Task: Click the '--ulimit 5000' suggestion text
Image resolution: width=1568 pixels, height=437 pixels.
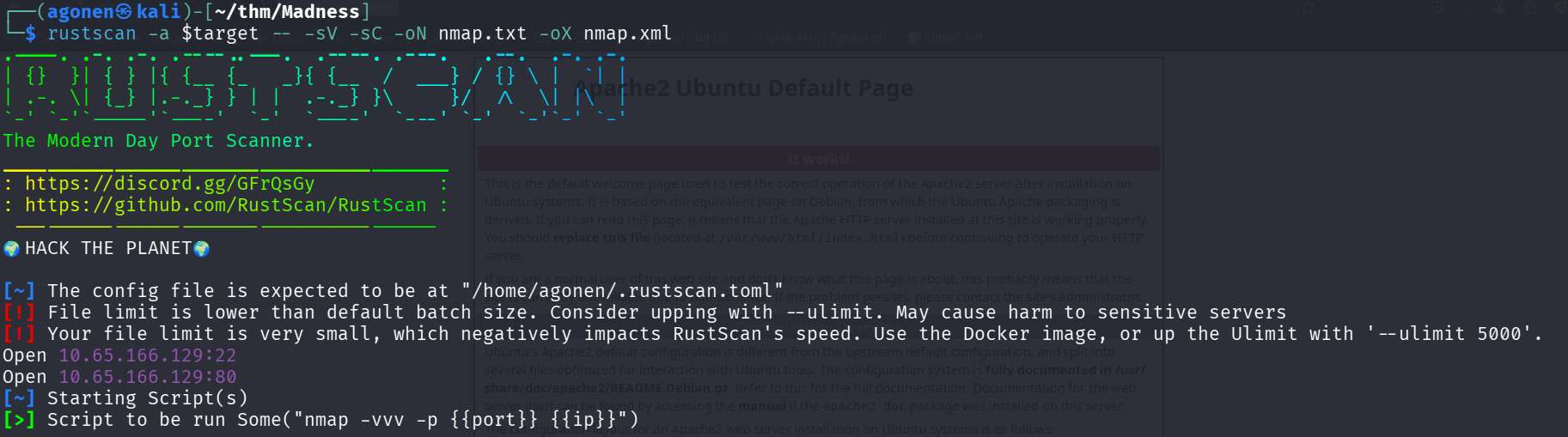Action: tap(1449, 334)
